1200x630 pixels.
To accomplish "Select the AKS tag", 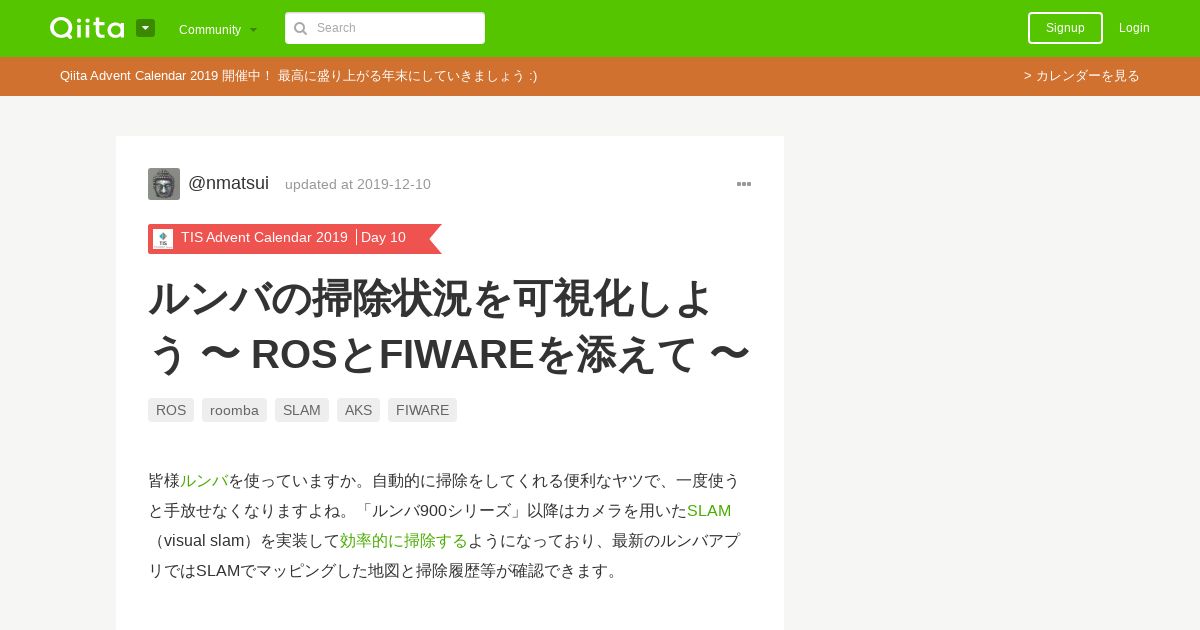I will click(x=358, y=410).
